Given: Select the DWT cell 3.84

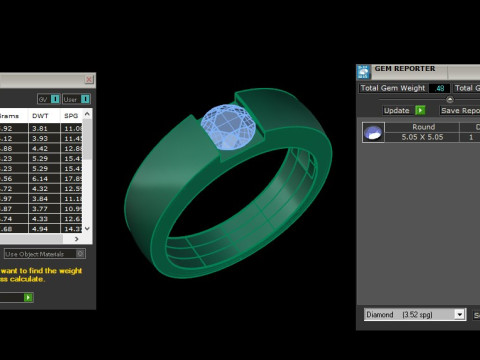Looking at the screenshot, I should (44, 199).
